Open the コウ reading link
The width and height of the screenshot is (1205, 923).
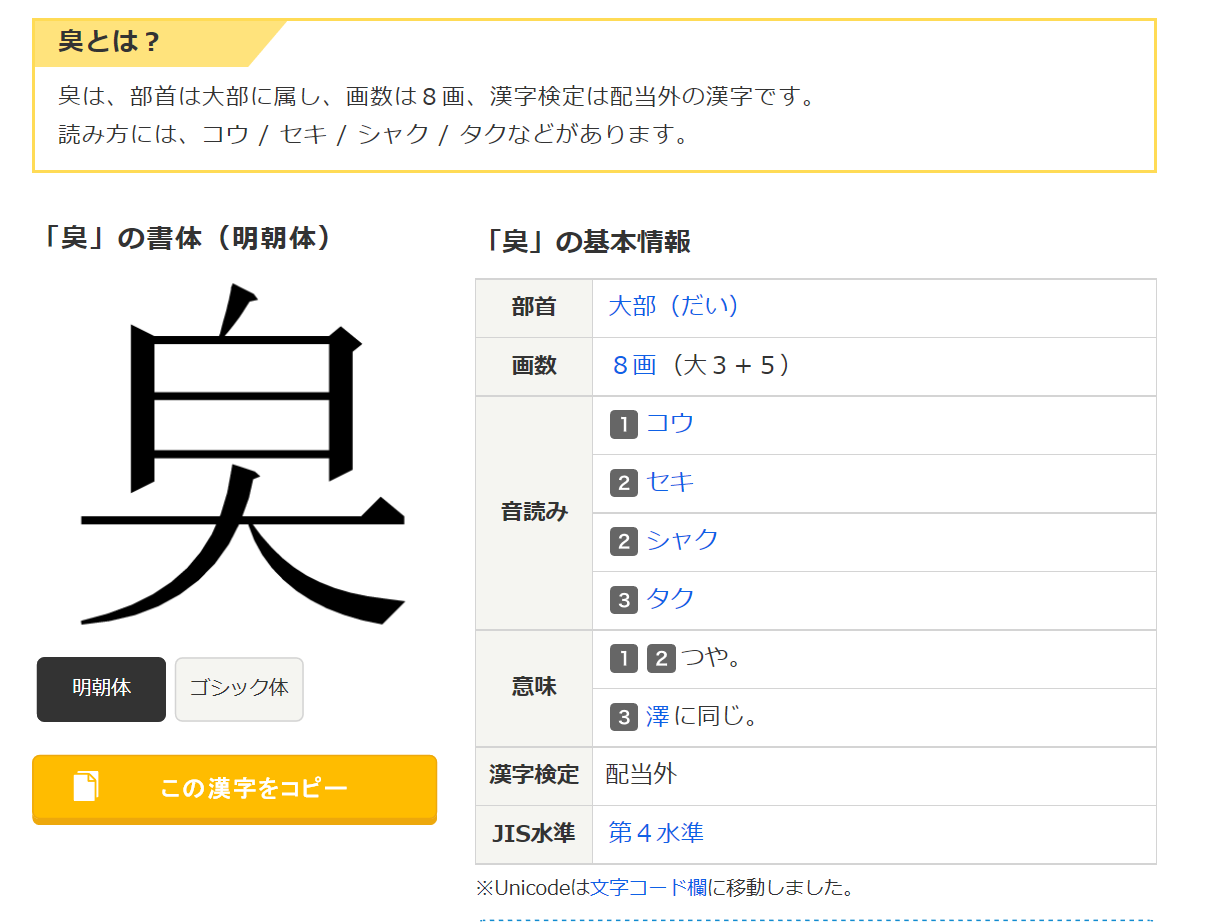[x=670, y=423]
